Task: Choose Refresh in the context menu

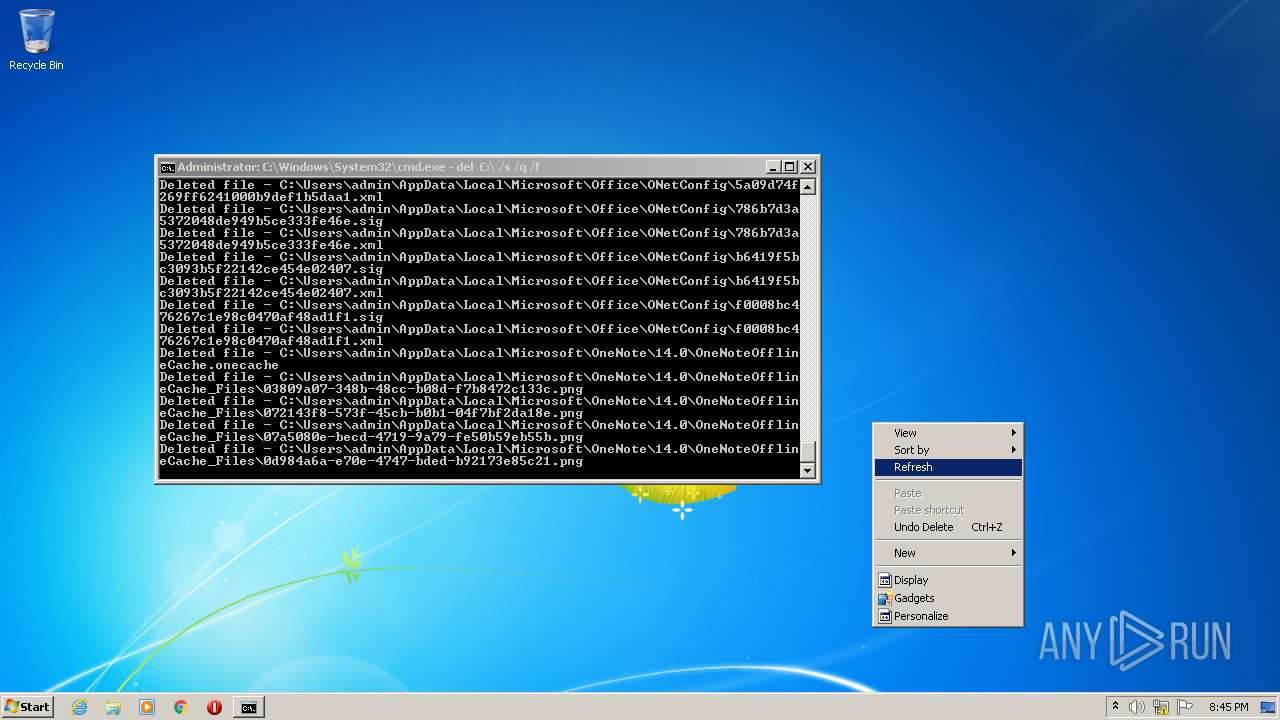Action: (x=948, y=467)
